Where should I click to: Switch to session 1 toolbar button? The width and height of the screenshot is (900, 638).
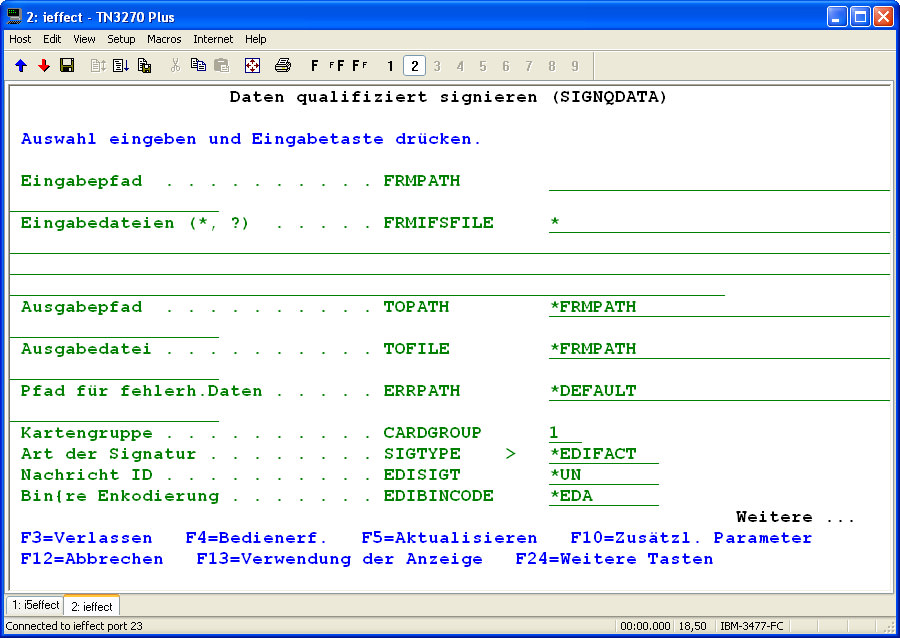[x=390, y=66]
